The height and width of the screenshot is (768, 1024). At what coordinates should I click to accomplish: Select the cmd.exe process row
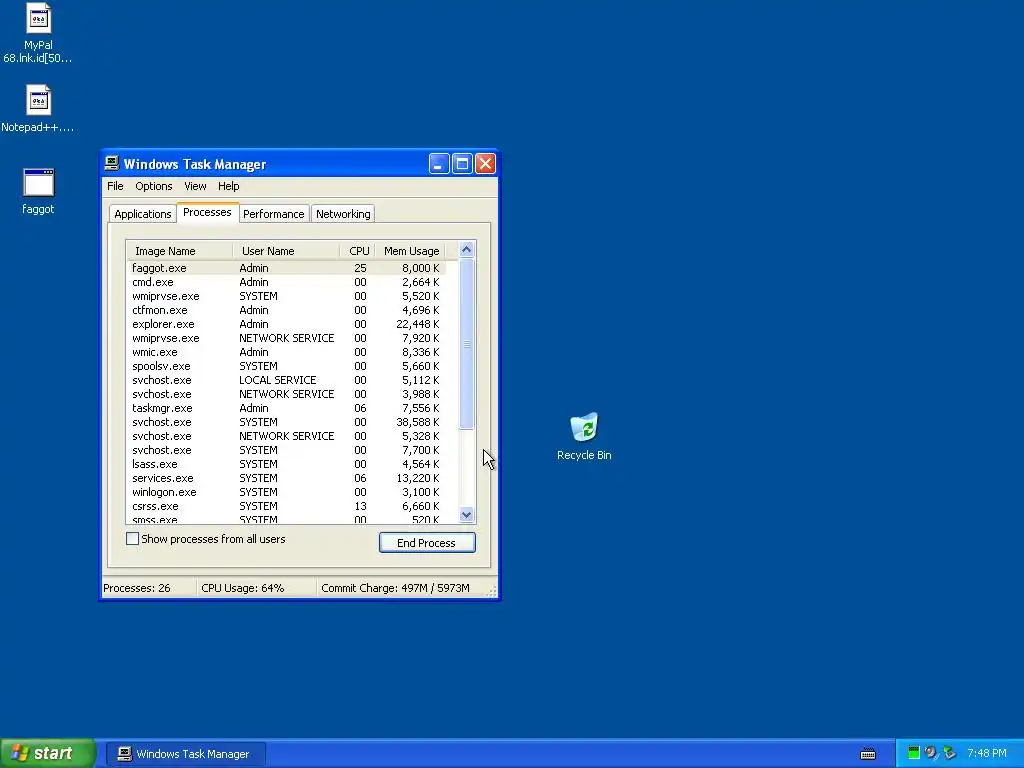pyautogui.click(x=286, y=282)
